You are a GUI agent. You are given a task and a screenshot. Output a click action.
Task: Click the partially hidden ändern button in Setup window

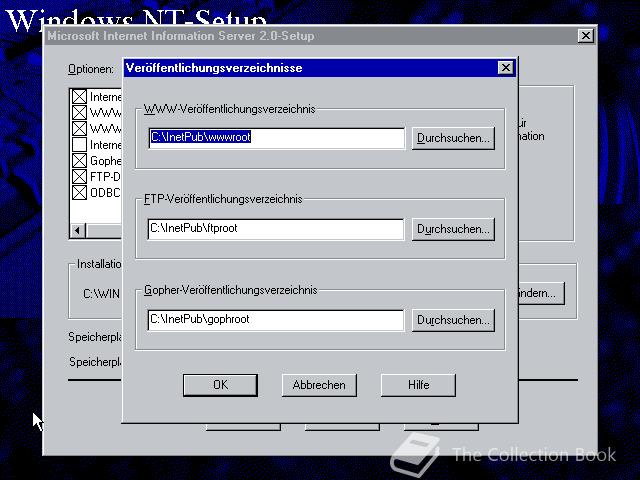(x=542, y=293)
